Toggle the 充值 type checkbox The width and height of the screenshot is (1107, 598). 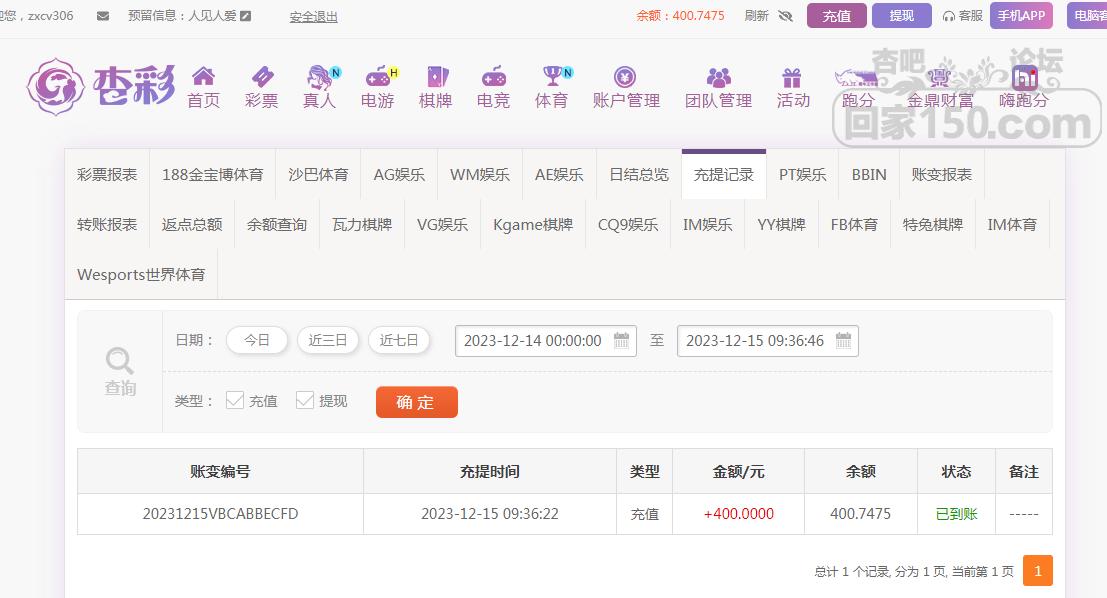click(x=234, y=400)
